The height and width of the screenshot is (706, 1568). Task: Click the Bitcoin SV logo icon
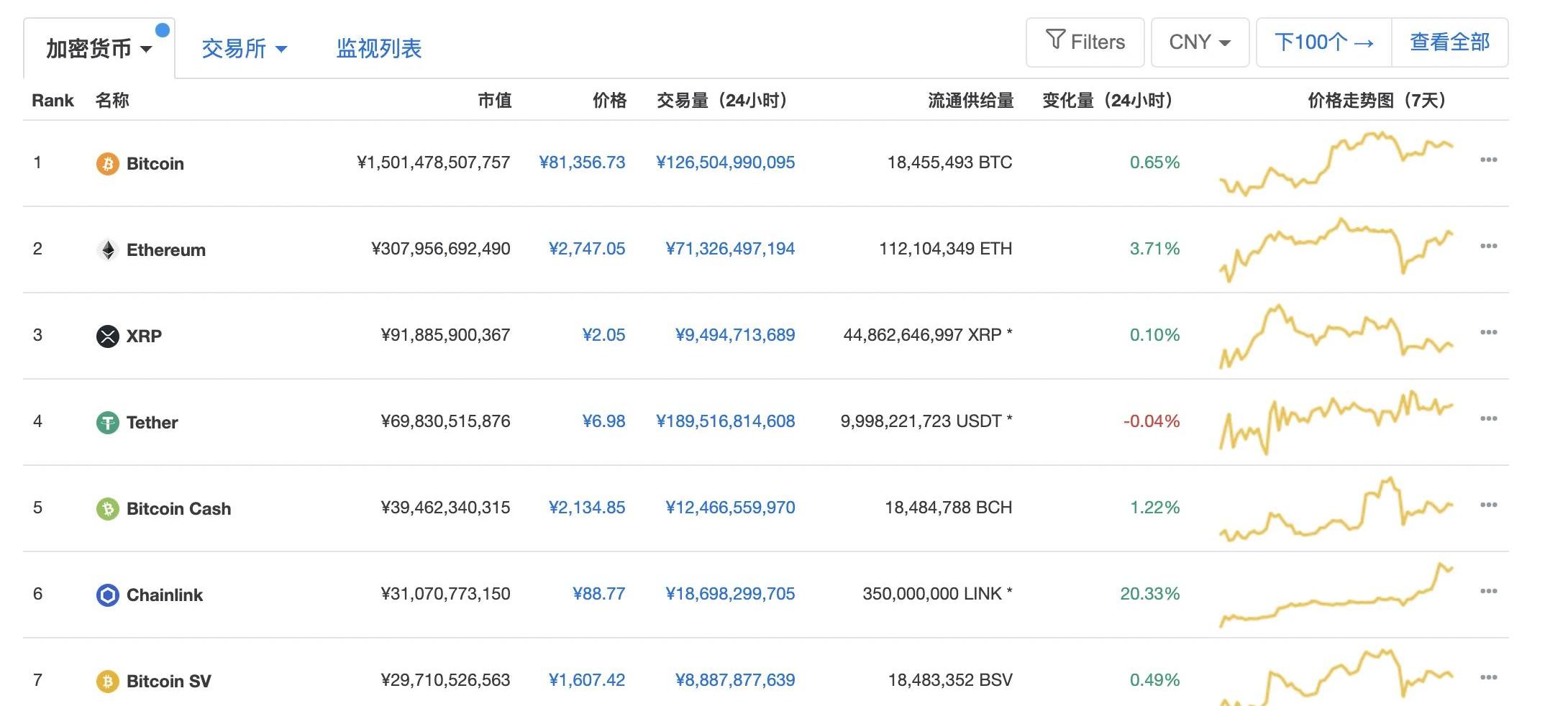[x=107, y=682]
